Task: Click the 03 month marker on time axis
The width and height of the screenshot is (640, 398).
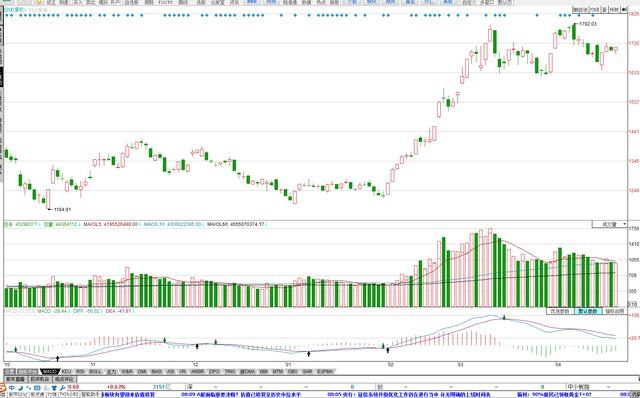Action: click(460, 365)
